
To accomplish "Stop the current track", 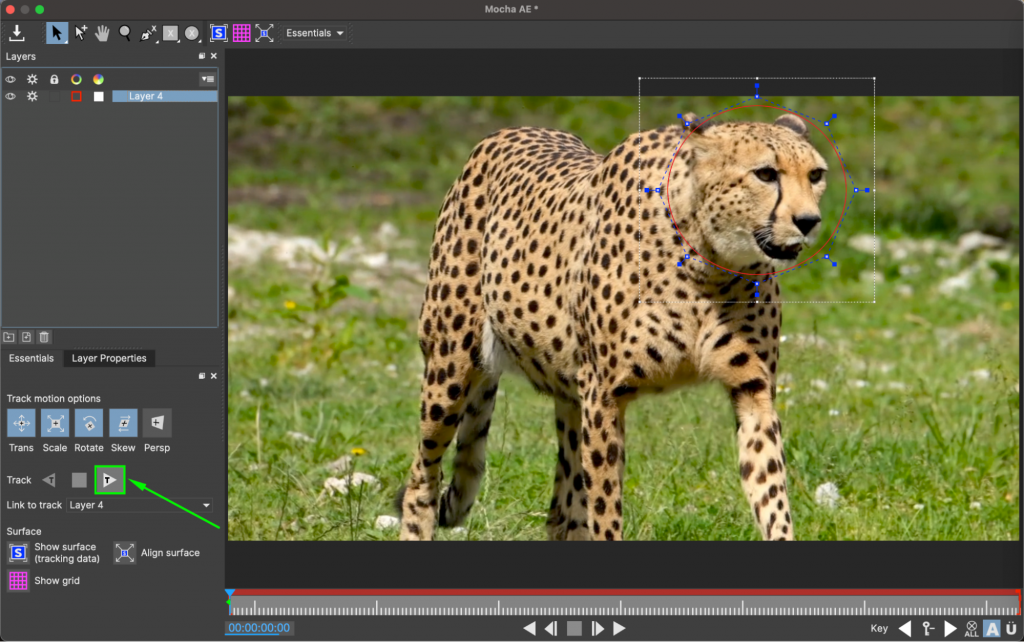I will 80,480.
